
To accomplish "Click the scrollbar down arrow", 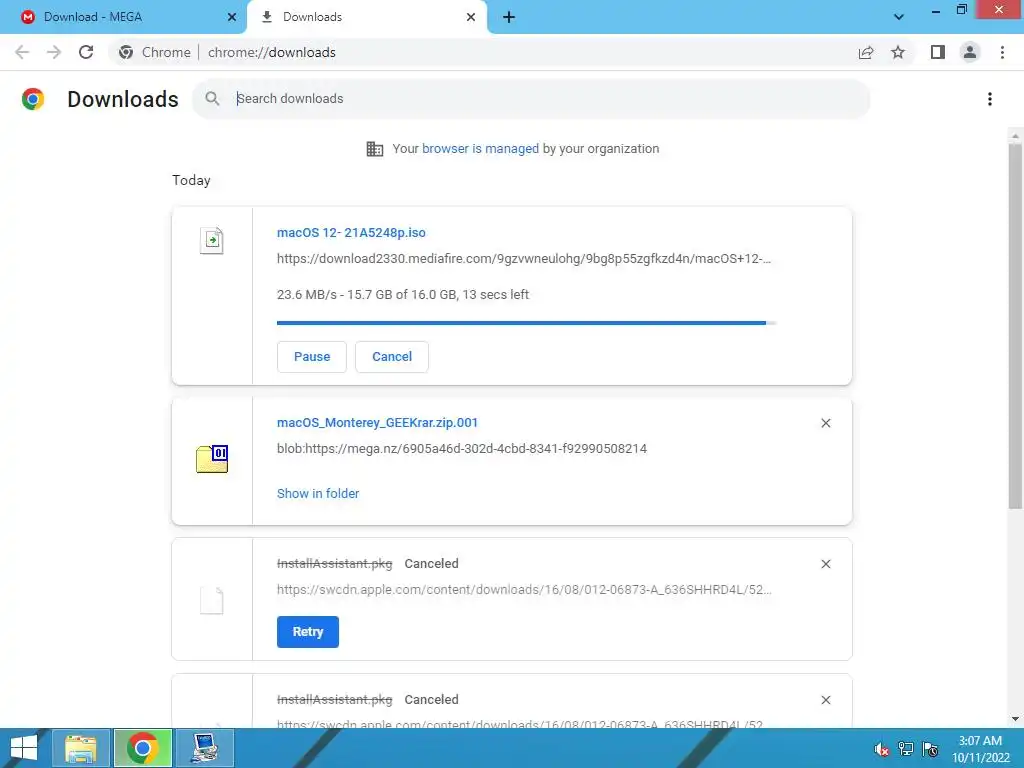I will pos(1015,719).
